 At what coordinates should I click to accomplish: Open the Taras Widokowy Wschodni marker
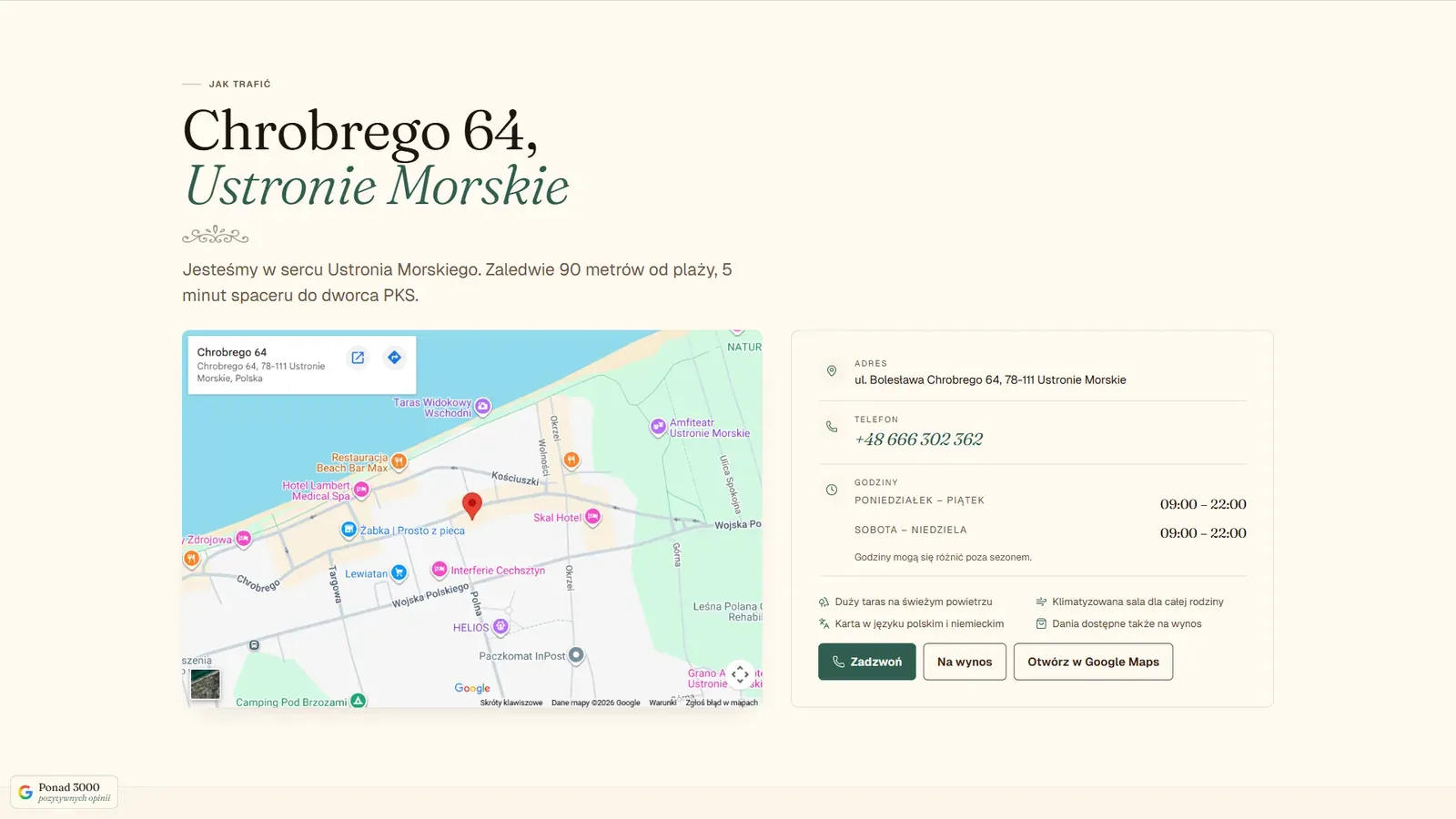pyautogui.click(x=483, y=406)
